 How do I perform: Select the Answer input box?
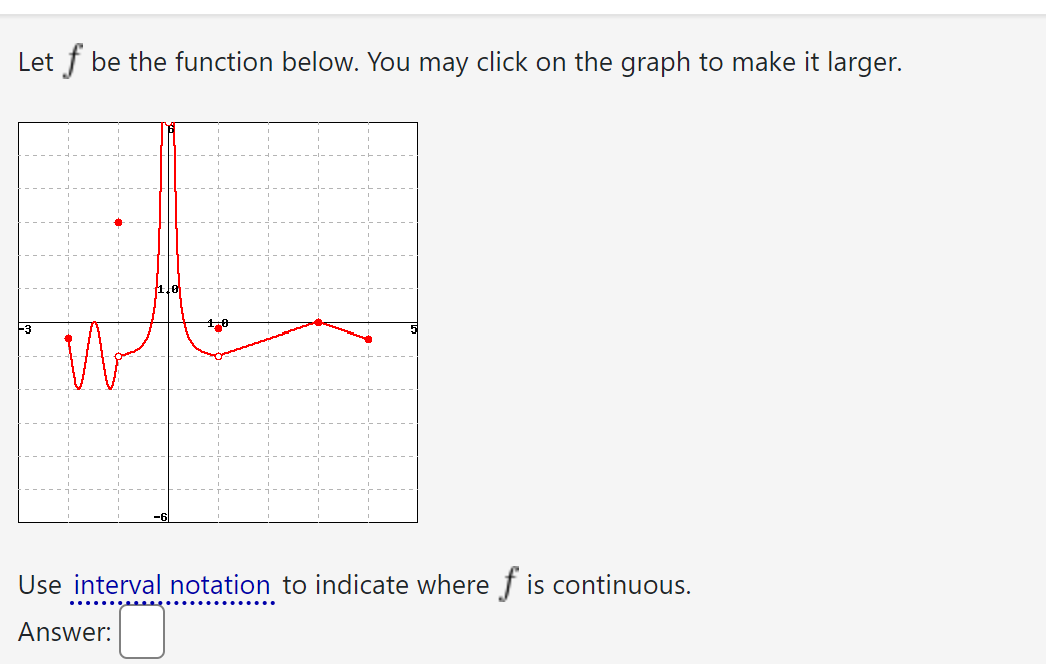point(143,632)
